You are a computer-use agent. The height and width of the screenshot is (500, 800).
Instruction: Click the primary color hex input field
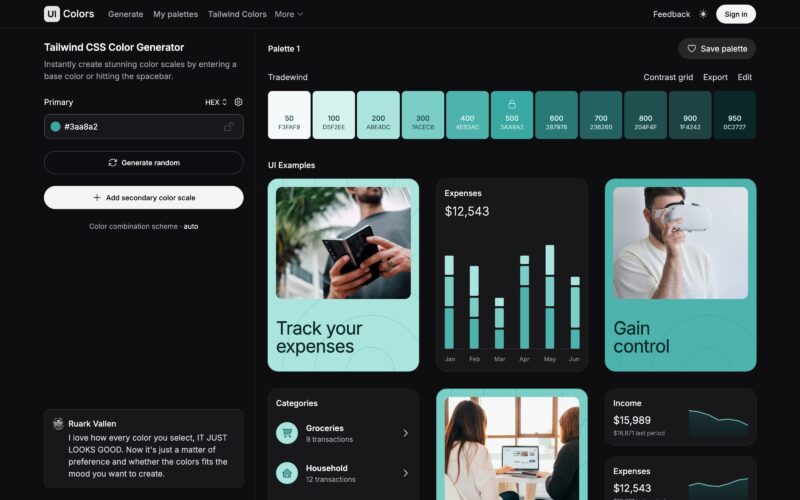point(143,127)
